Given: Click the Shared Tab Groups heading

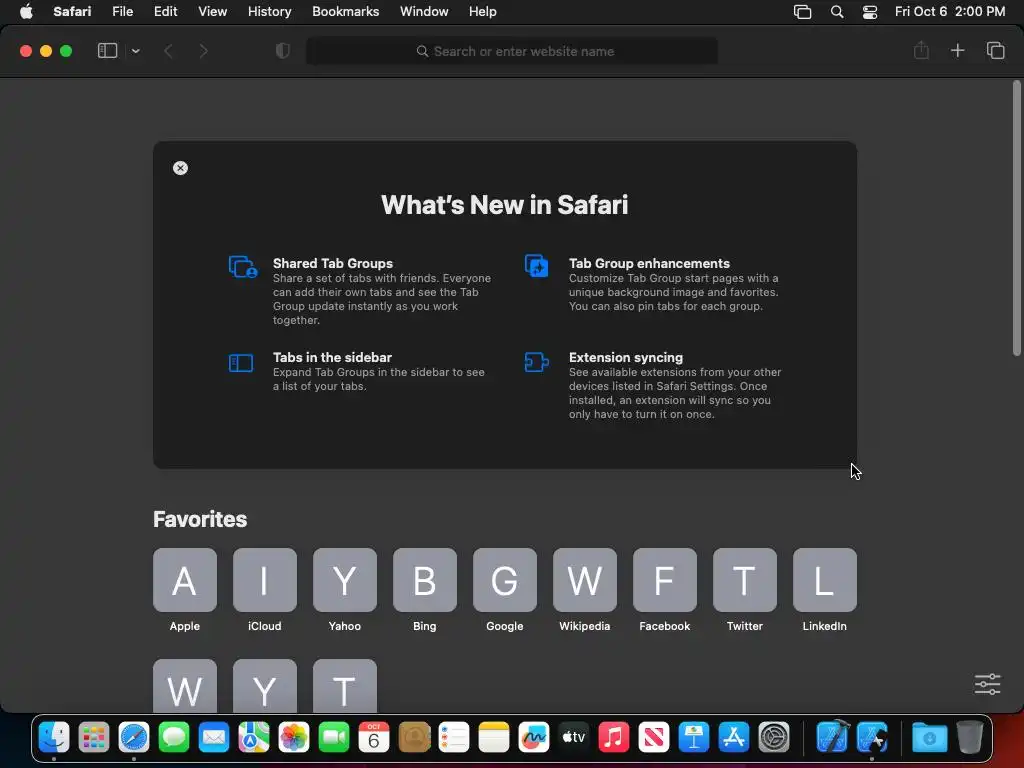Looking at the screenshot, I should click(332, 263).
